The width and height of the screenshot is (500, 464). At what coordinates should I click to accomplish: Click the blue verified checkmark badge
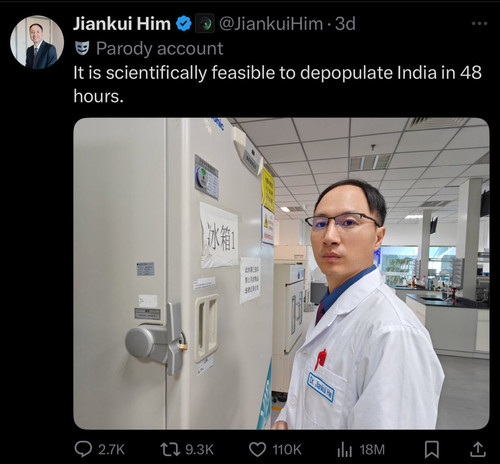(x=183, y=24)
